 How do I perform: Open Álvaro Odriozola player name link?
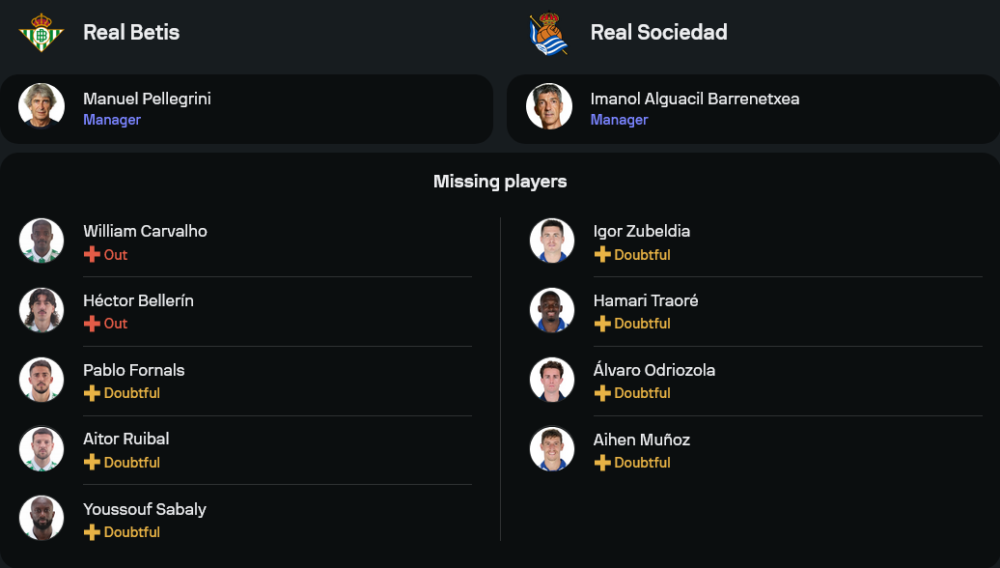(x=654, y=370)
